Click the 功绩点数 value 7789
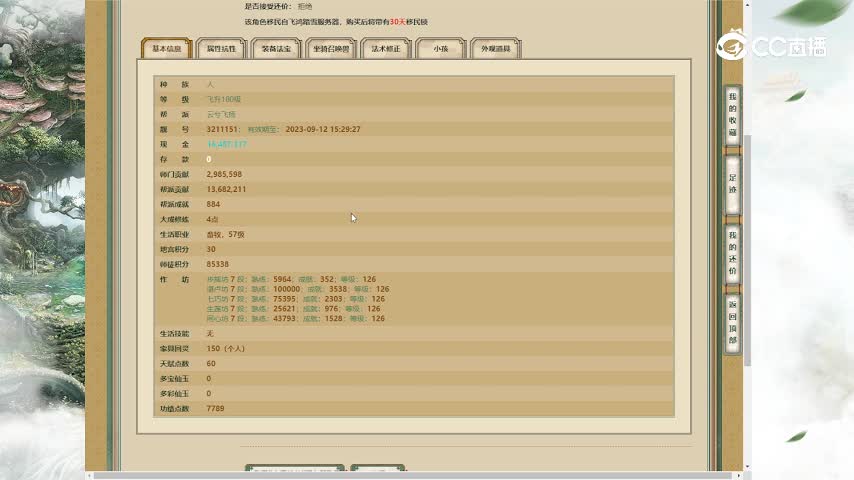This screenshot has height=480, width=854. pos(215,408)
